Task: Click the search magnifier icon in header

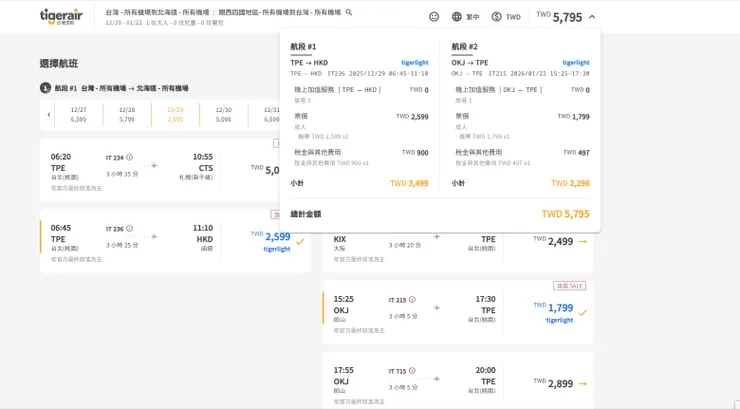Action: (x=349, y=12)
